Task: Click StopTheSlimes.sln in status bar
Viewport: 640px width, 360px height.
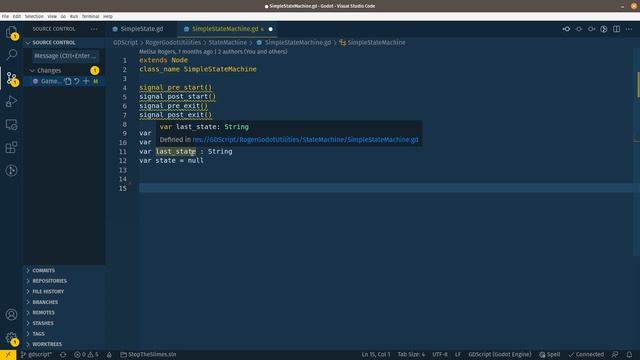Action: tap(148, 355)
